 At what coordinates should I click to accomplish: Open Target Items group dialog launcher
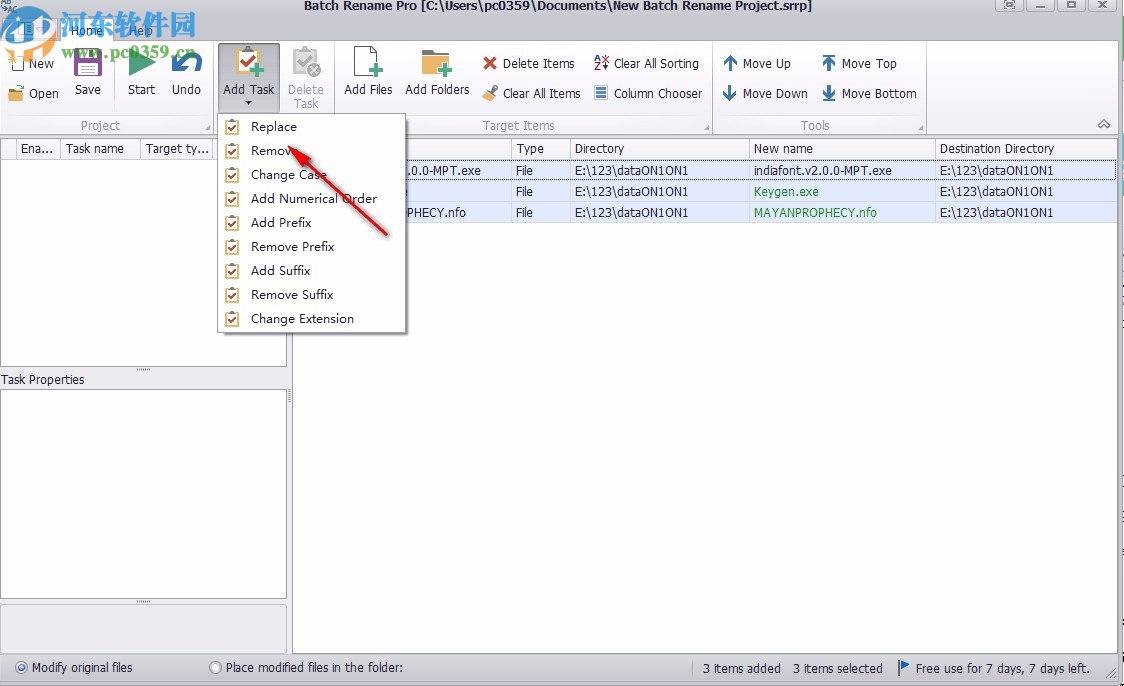[706, 128]
